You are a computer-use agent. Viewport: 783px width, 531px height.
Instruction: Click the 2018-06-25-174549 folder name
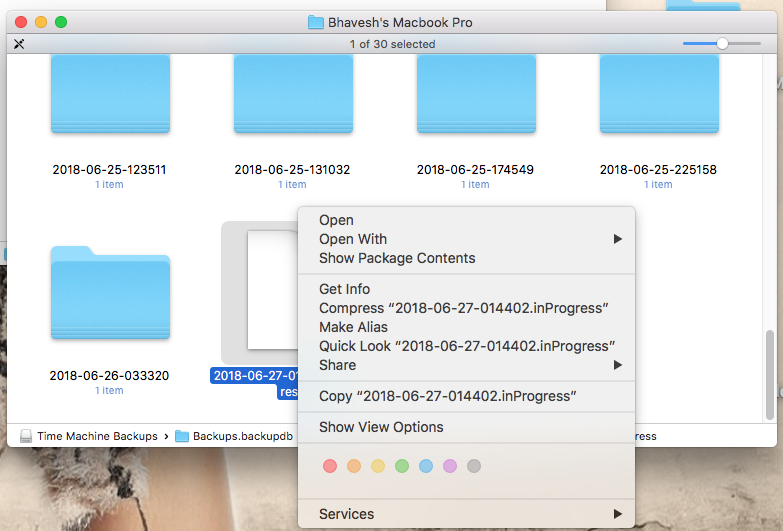475,170
